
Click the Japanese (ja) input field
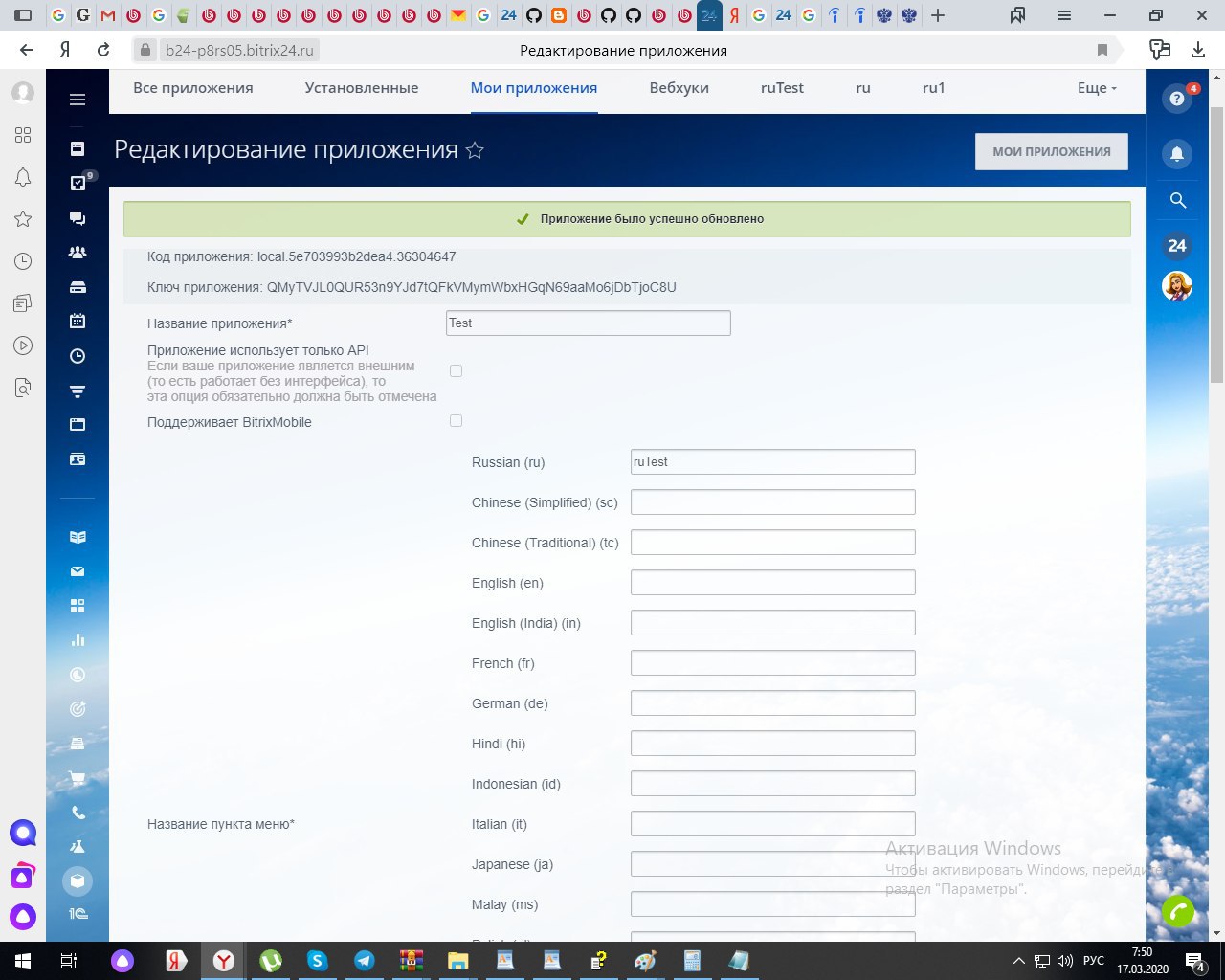[x=773, y=864]
